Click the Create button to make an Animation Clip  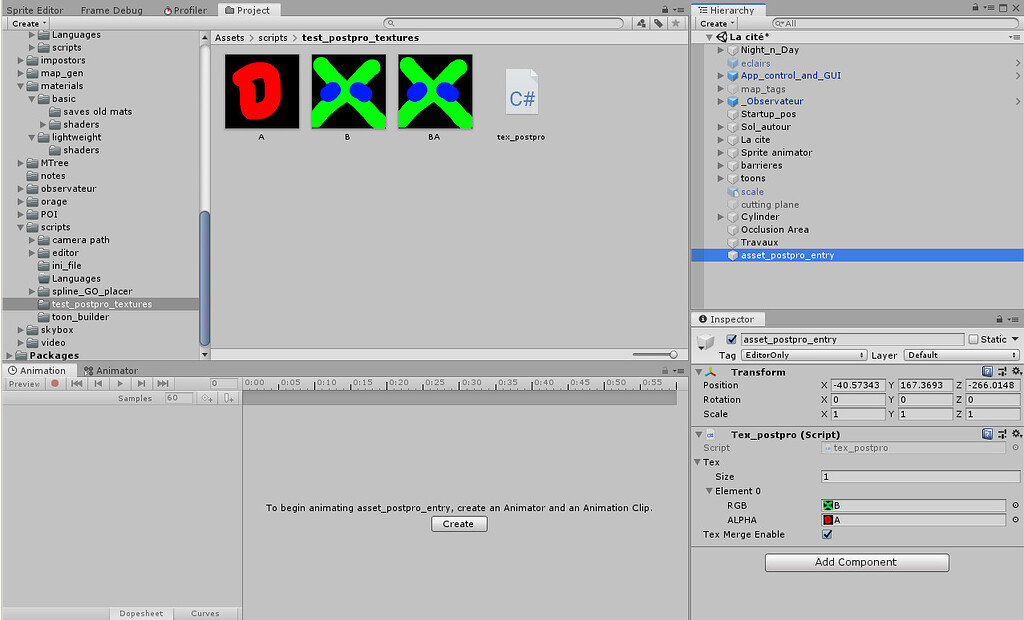point(458,523)
